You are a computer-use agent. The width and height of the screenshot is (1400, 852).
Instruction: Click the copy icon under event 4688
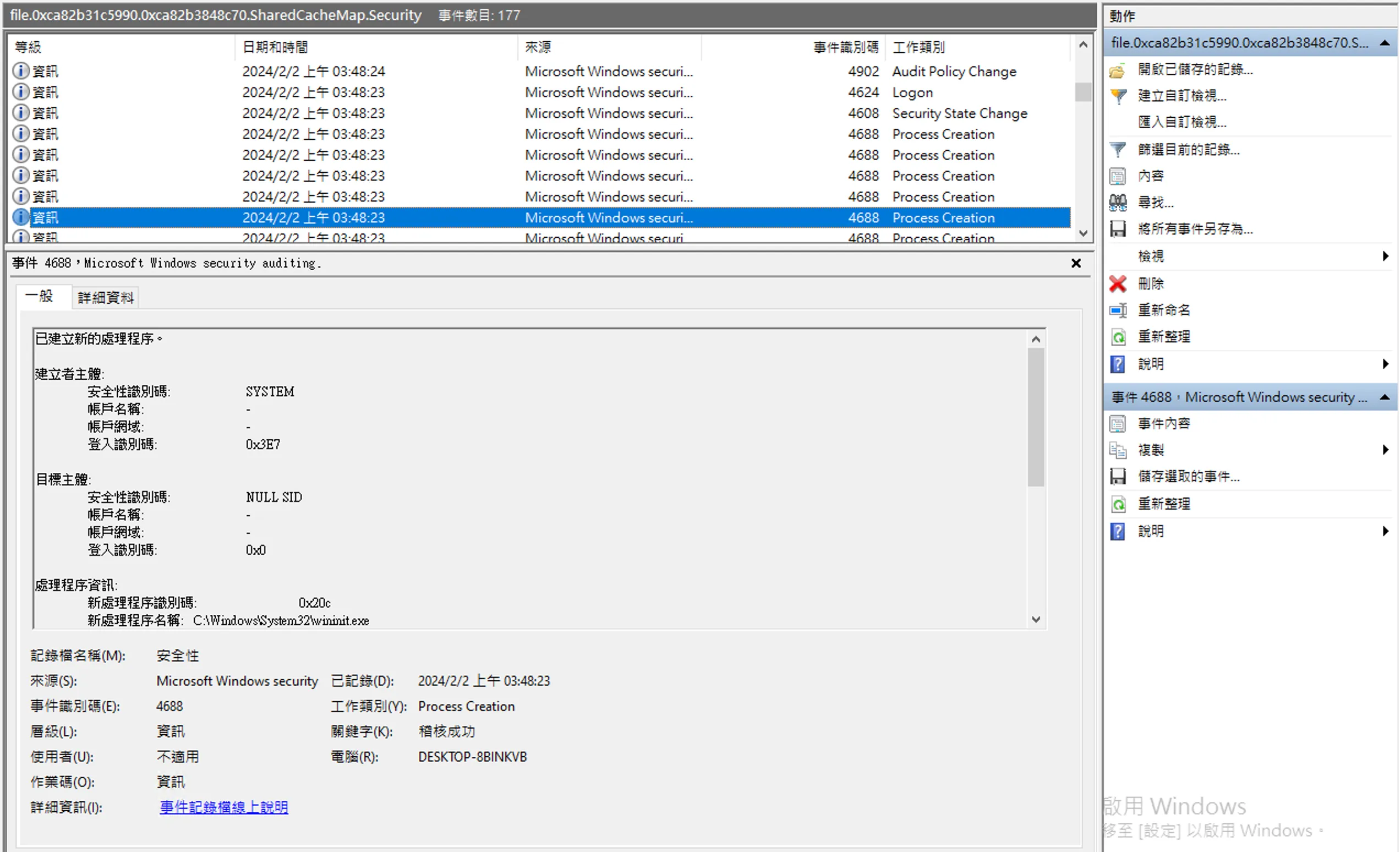(x=1118, y=450)
